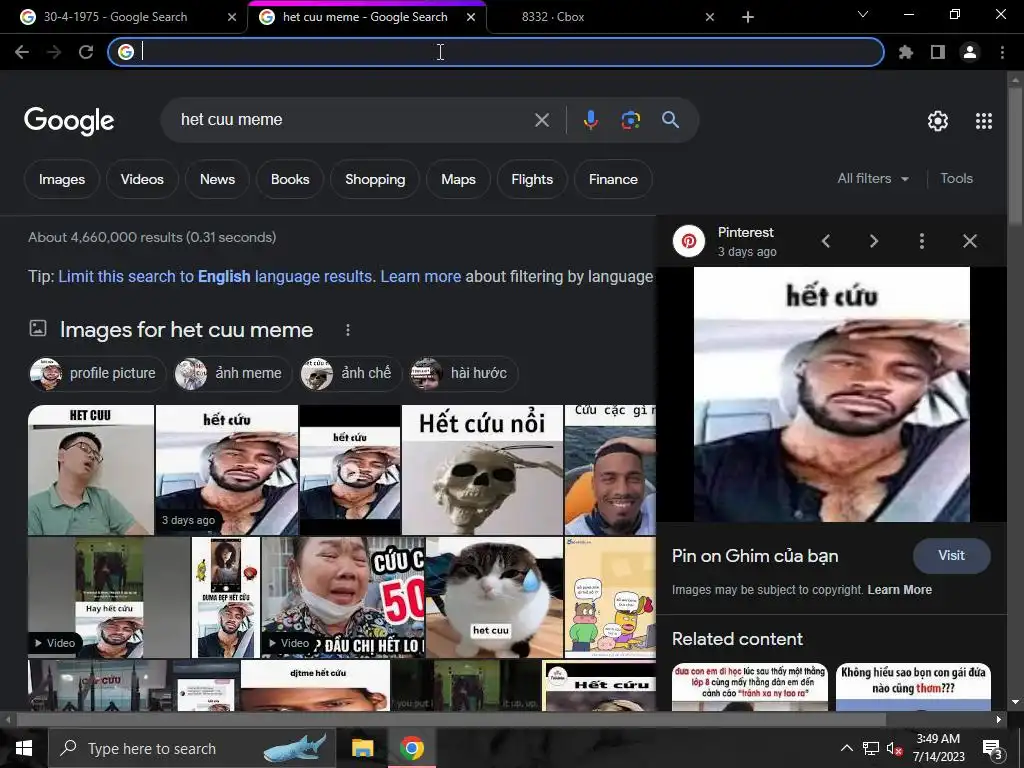Open the clock showing 3:49 AM
The width and height of the screenshot is (1024, 768).
(938, 748)
